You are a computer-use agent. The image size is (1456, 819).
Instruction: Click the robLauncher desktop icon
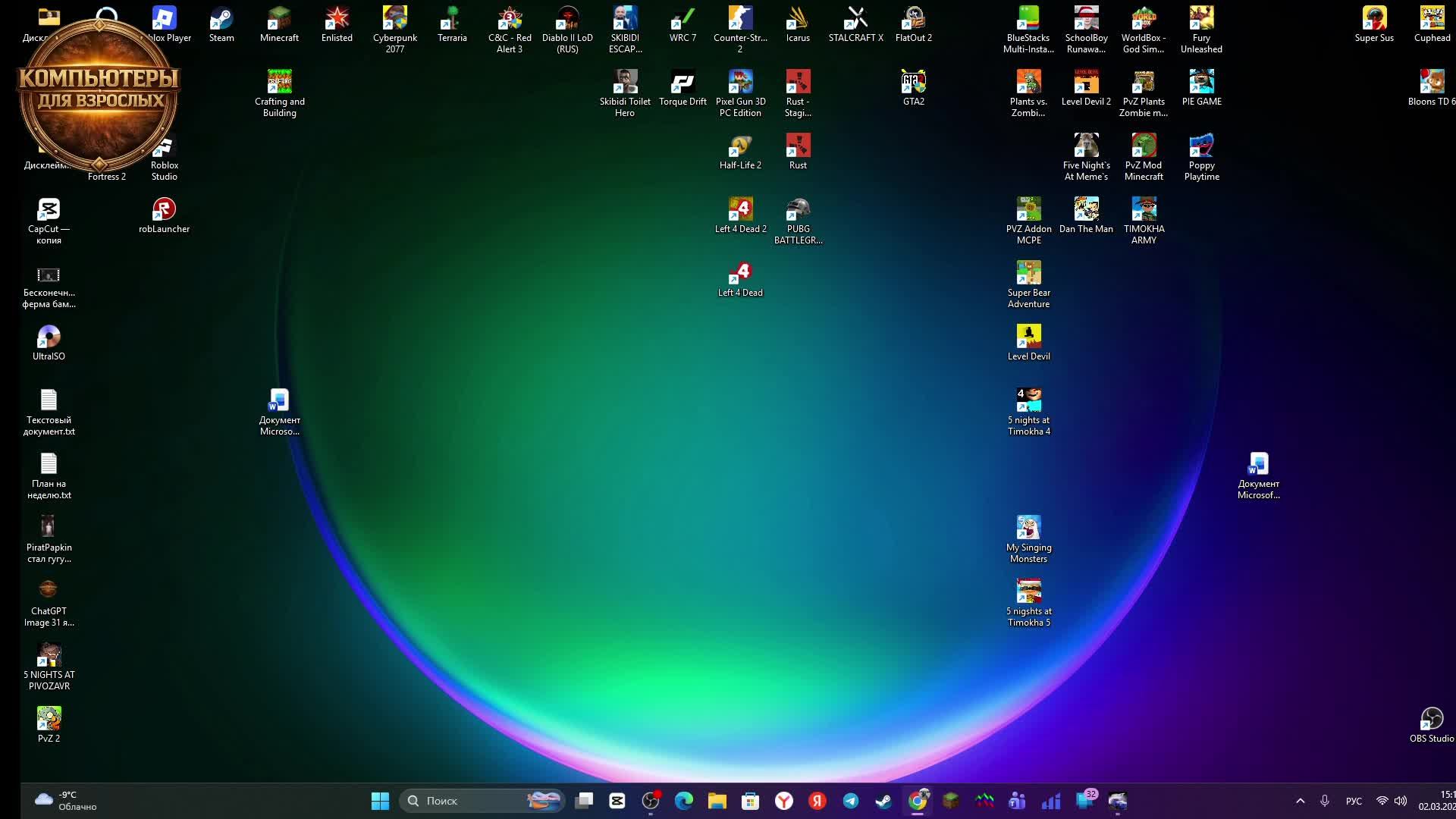click(164, 215)
